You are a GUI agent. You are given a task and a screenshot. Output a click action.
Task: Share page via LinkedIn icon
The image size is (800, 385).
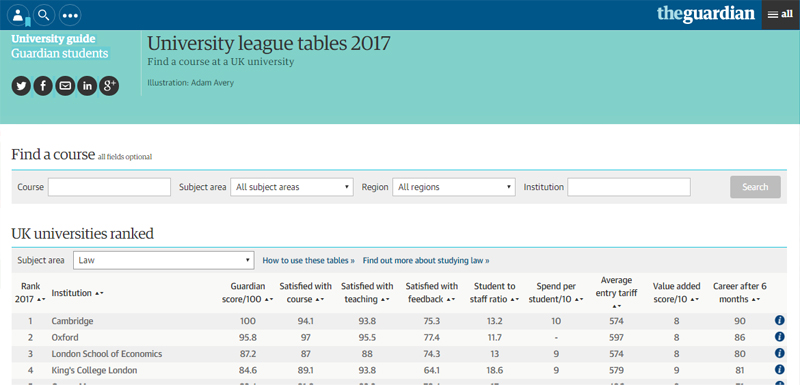click(87, 86)
